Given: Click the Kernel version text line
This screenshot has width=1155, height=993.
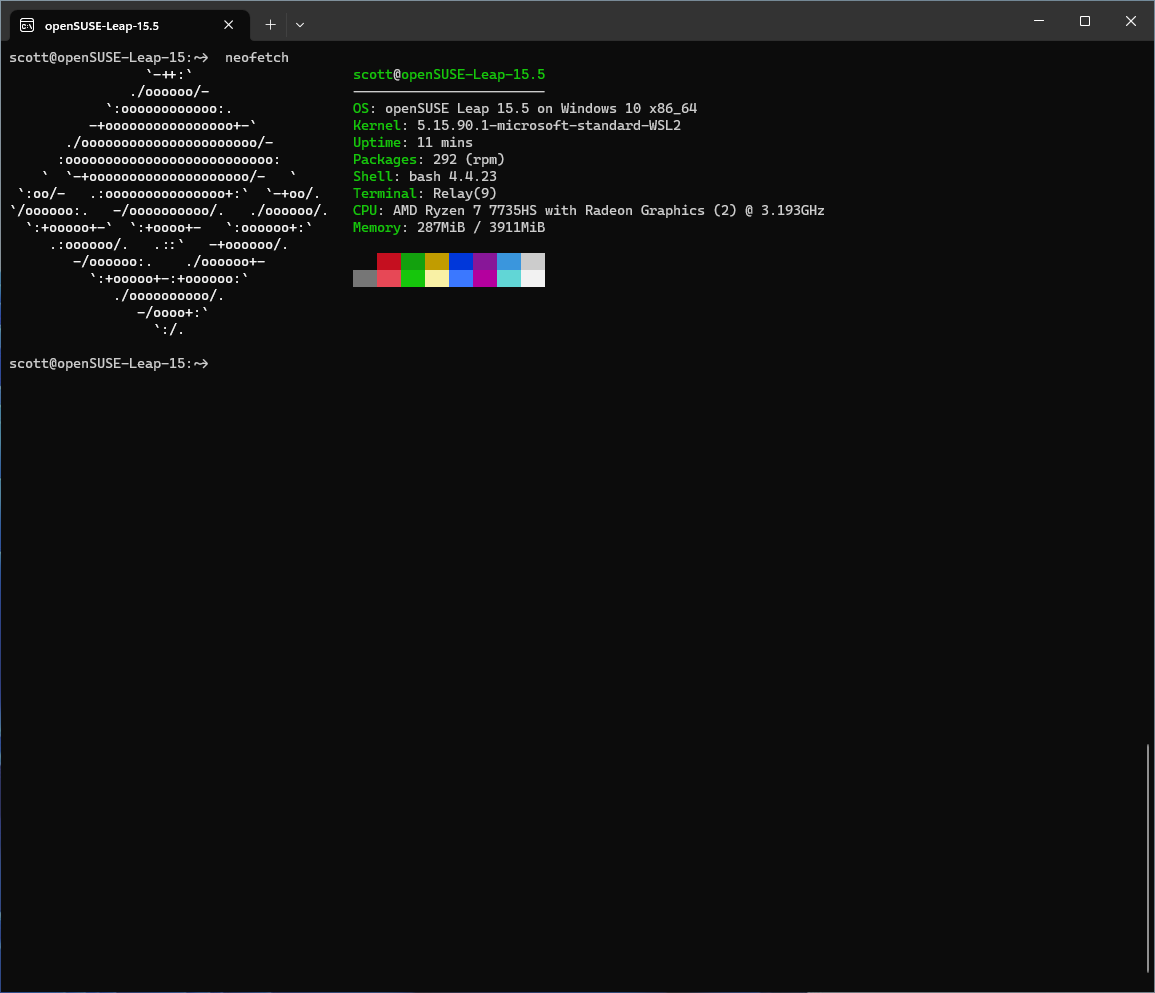Looking at the screenshot, I should [x=516, y=125].
